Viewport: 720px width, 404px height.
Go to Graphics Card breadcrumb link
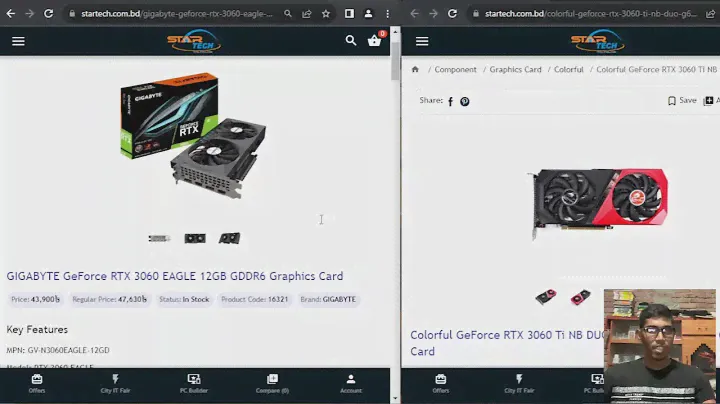pos(515,70)
